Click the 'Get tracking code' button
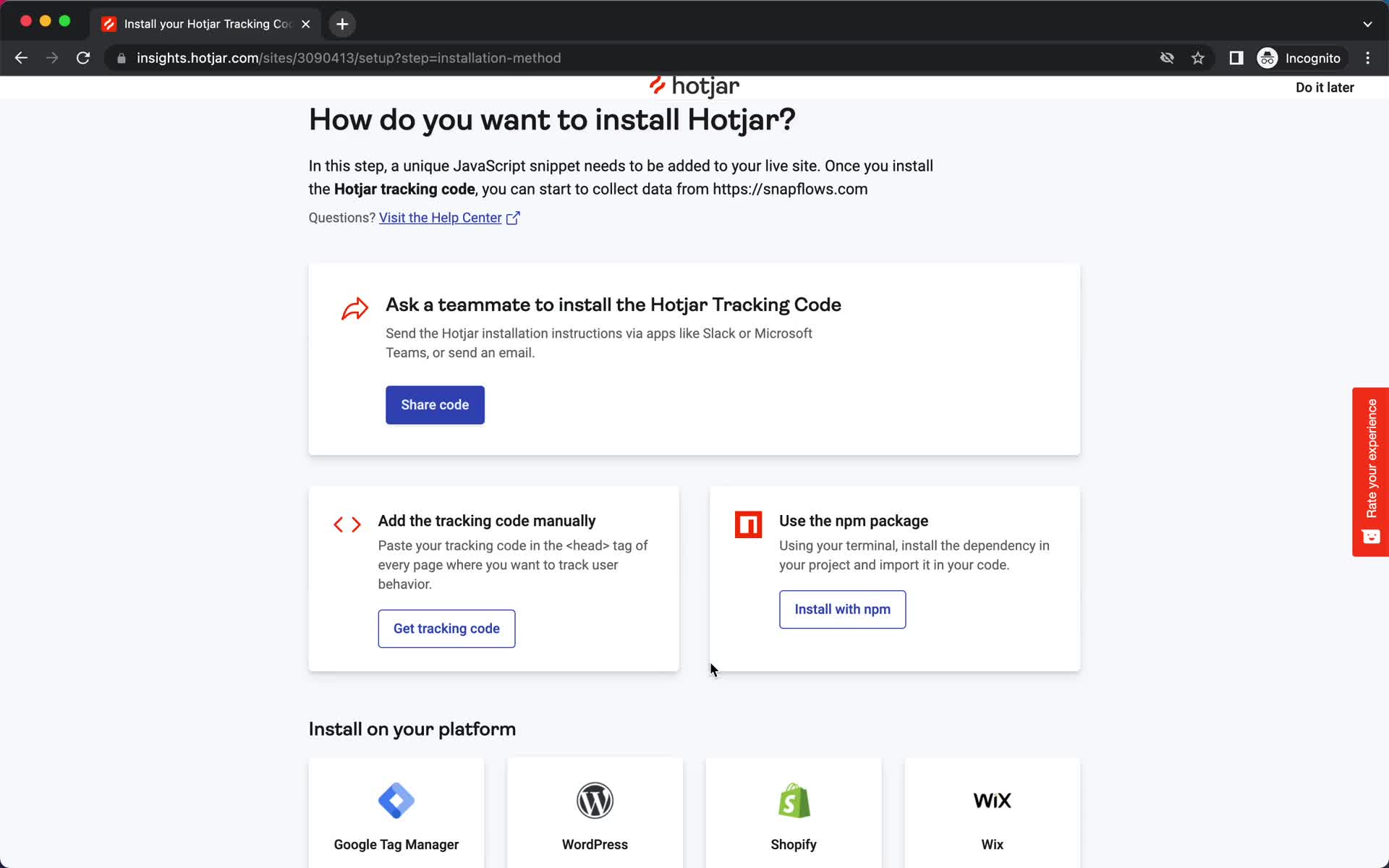Viewport: 1389px width, 868px height. click(446, 628)
